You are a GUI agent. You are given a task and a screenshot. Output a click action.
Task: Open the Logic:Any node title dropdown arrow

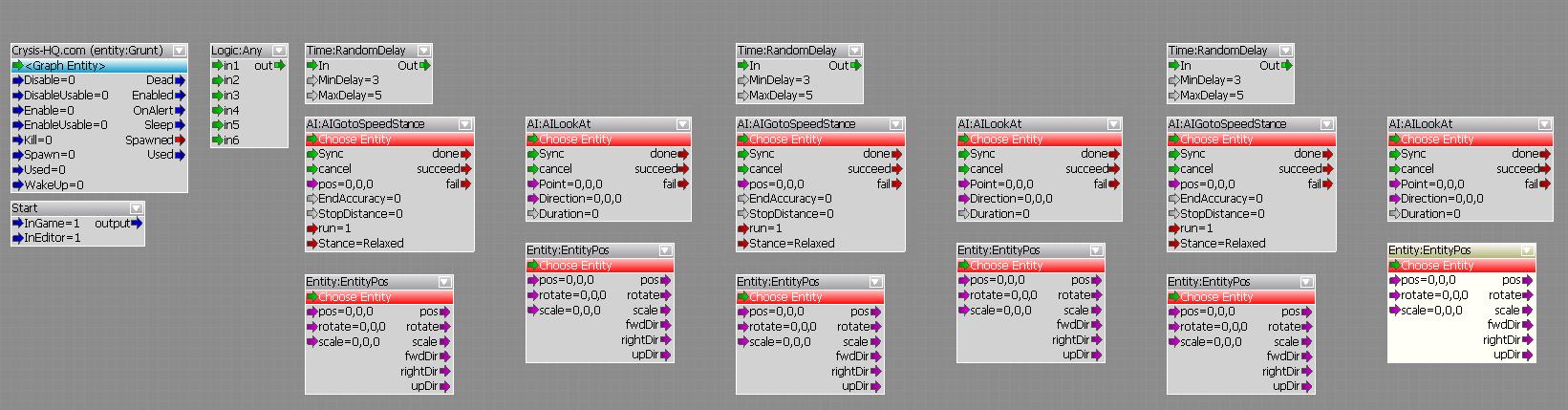pos(279,51)
